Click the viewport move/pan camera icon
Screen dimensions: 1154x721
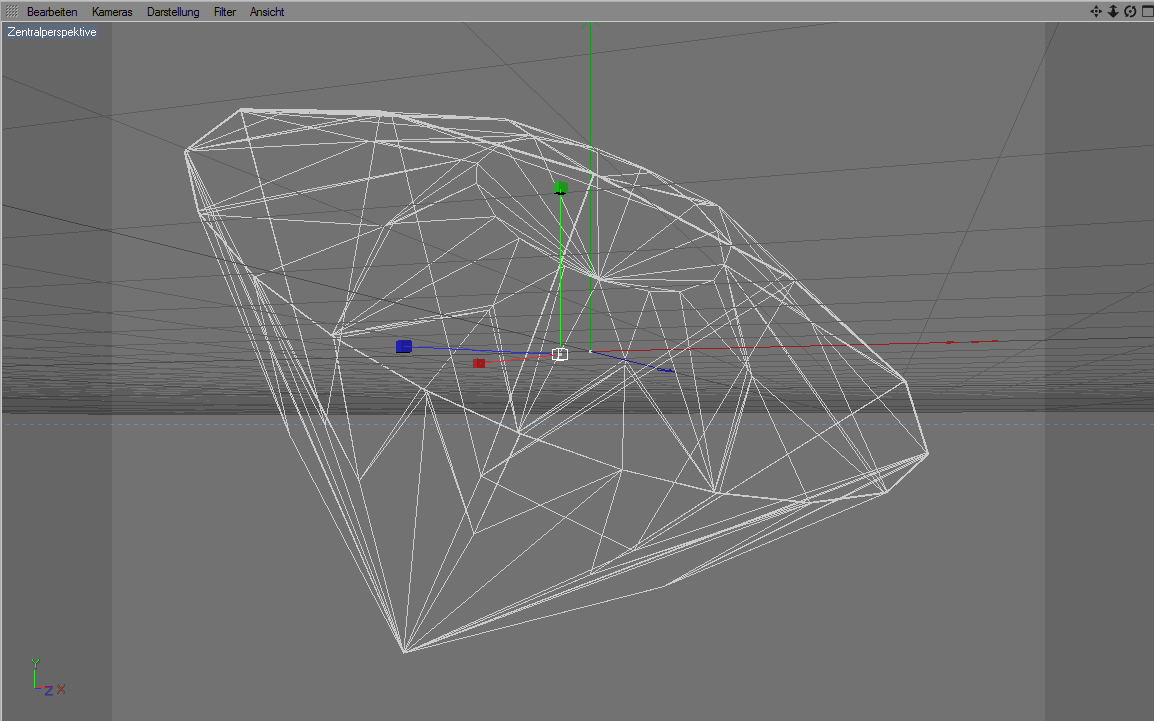(x=1096, y=11)
